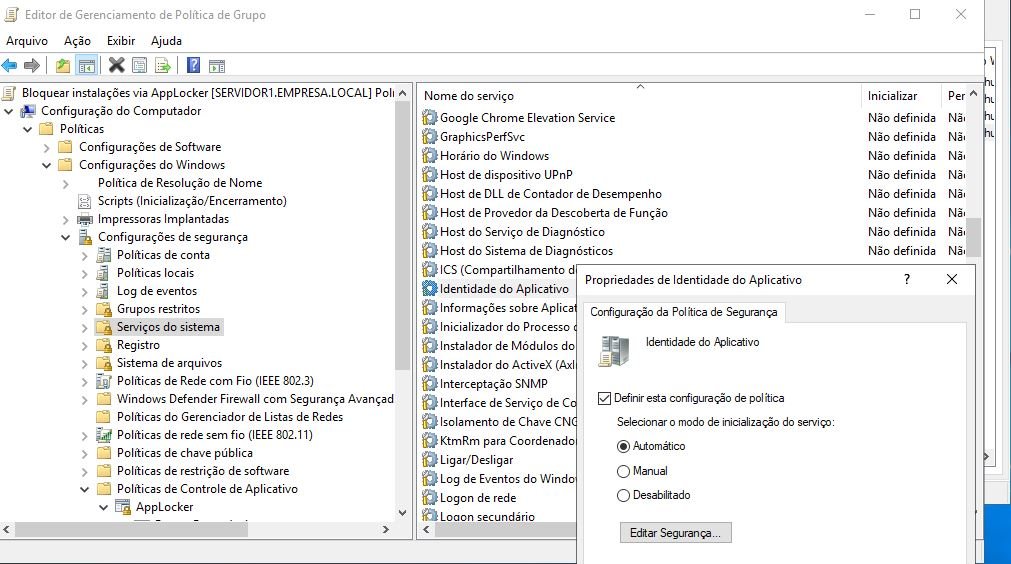Select Políticas de restrição de software
Viewport: 1011px width, 564px height.
[202, 471]
